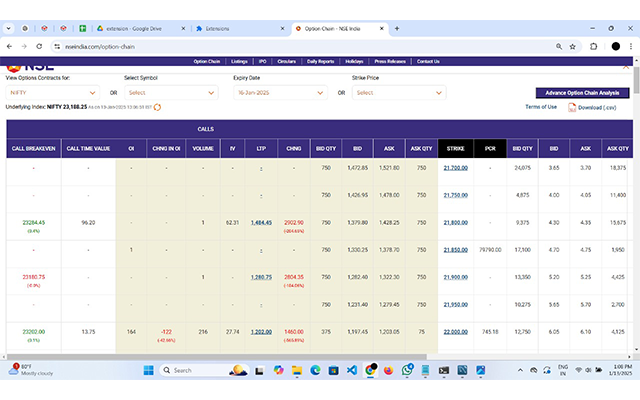Click the CALL BREAKEVEN column header

tap(33, 149)
